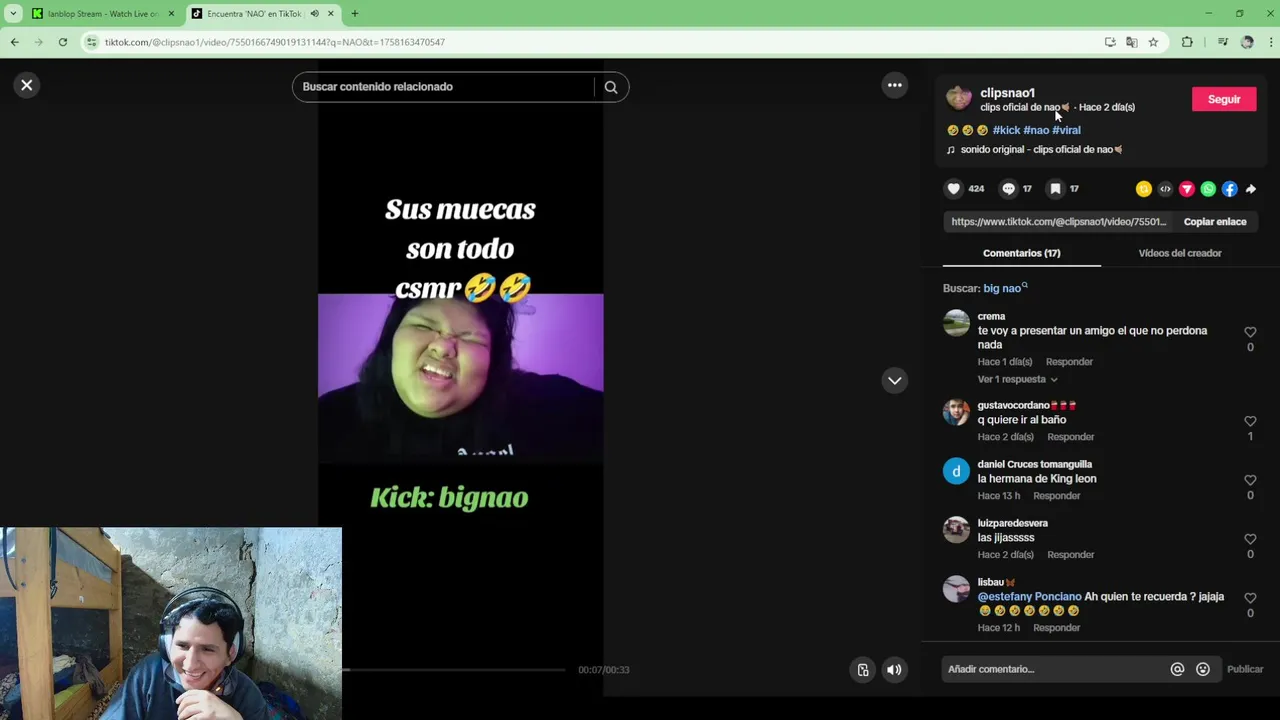This screenshot has width=1280, height=720.
Task: Click the search magnifier icon in video search
Action: tap(611, 87)
